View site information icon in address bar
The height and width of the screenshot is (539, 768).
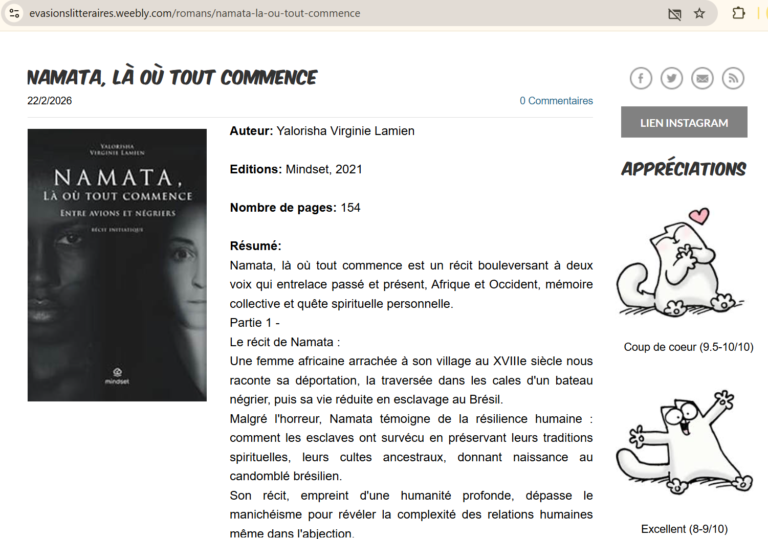coord(14,14)
